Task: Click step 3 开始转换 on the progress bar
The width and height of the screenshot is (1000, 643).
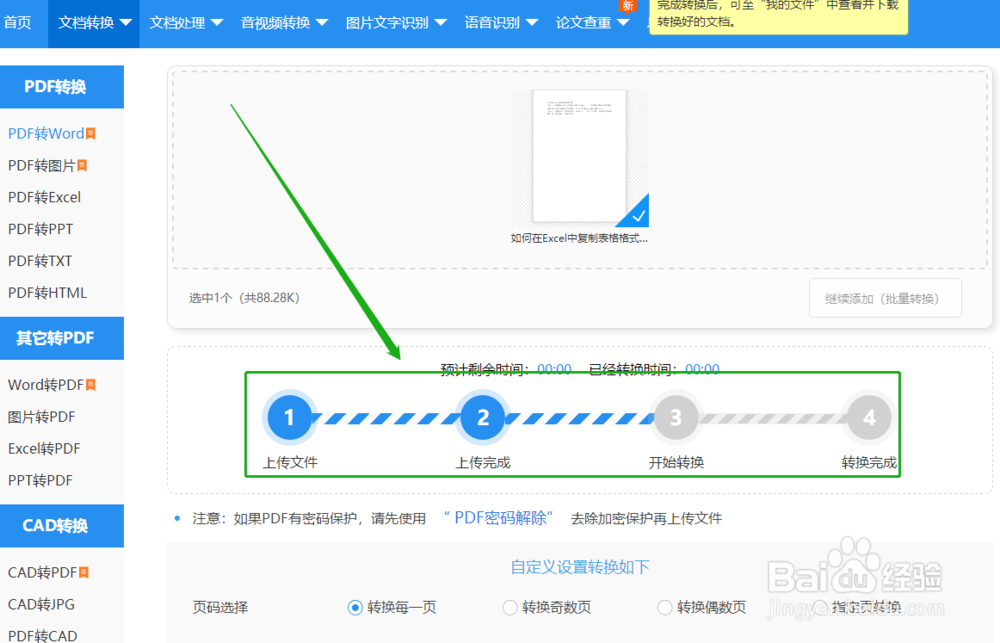Action: coord(675,417)
